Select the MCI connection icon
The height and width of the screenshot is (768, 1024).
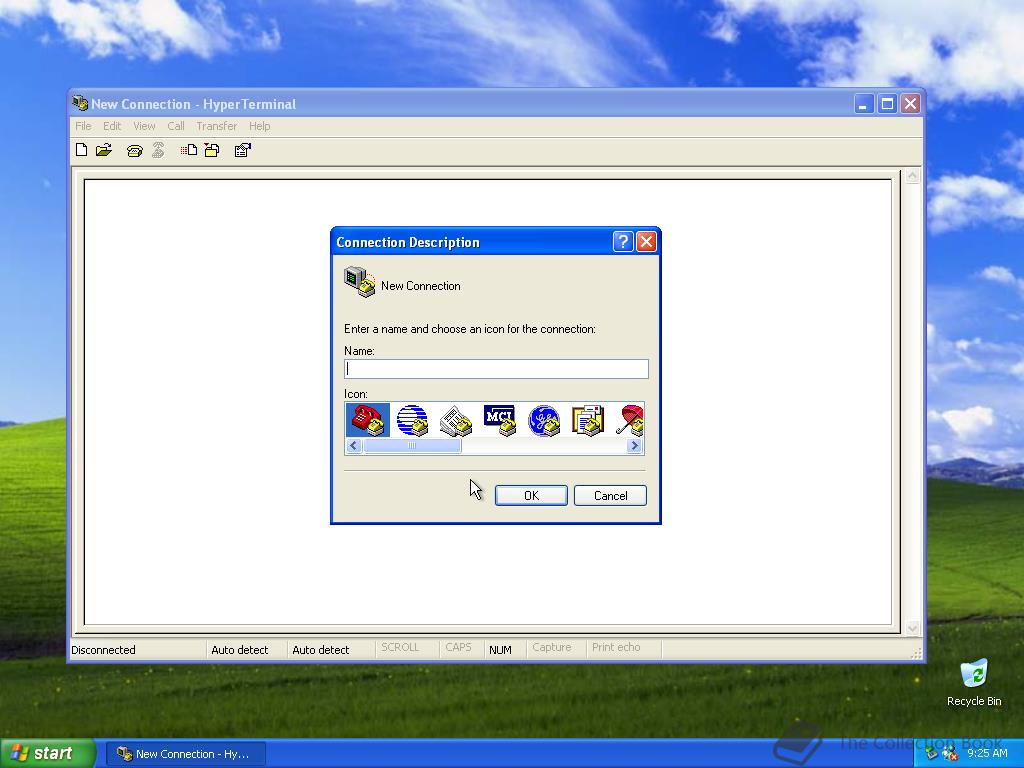coord(500,420)
